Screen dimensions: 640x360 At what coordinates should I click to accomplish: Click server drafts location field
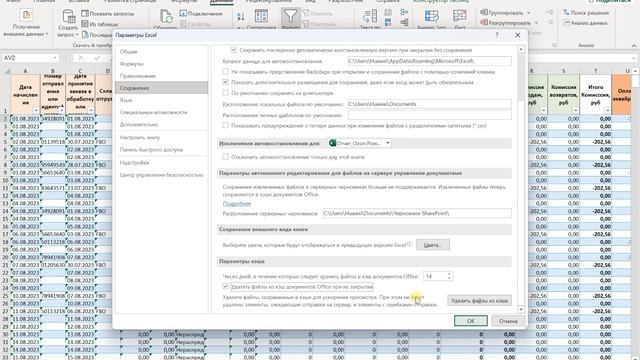(x=417, y=213)
